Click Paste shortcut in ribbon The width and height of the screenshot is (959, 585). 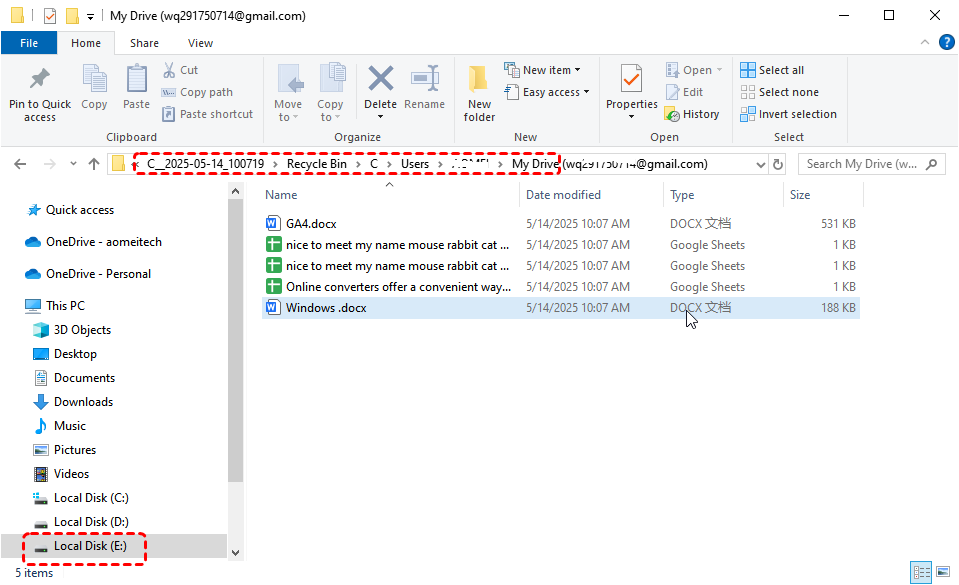pyautogui.click(x=207, y=114)
